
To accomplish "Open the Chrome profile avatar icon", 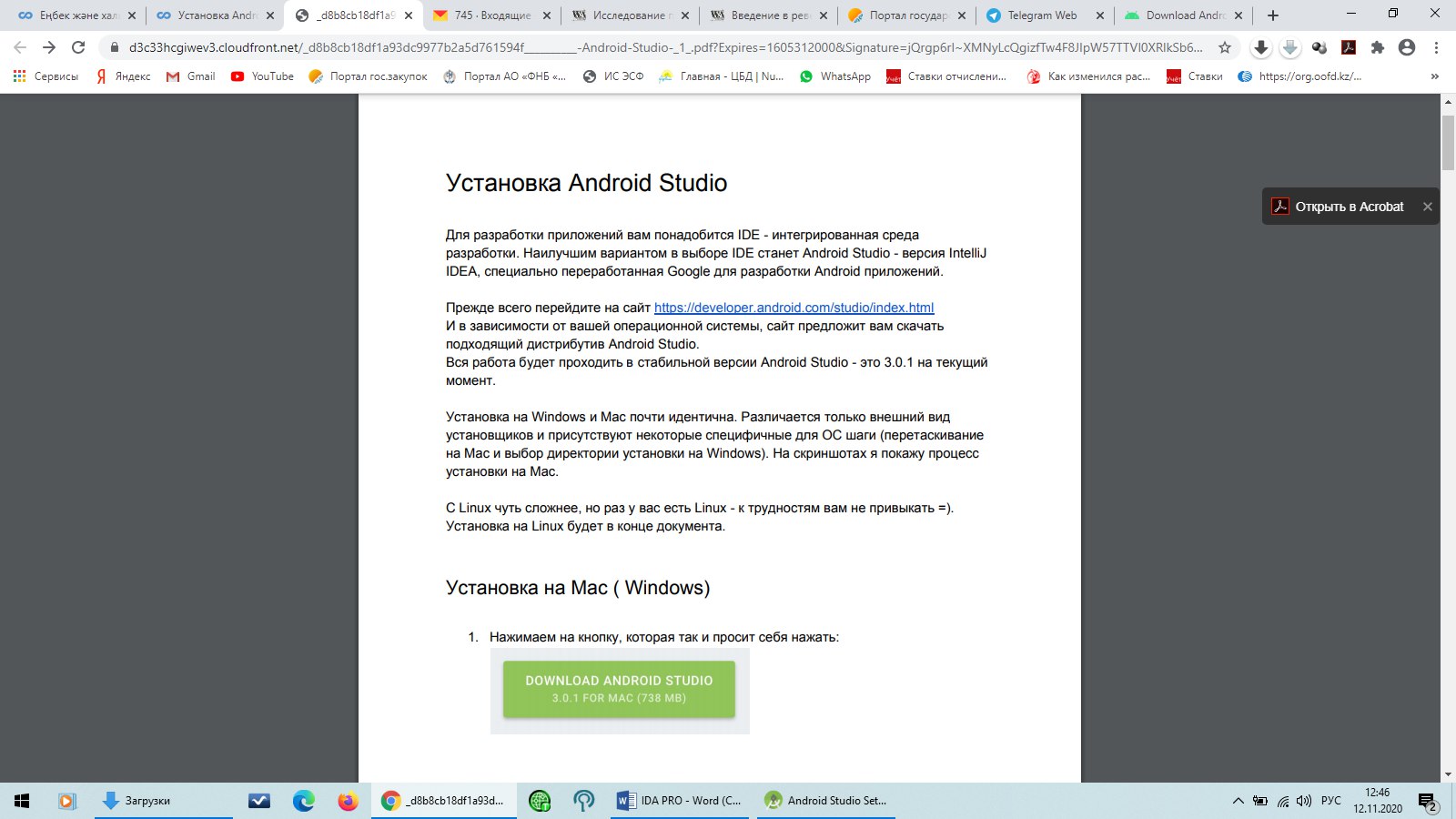I will click(1407, 47).
